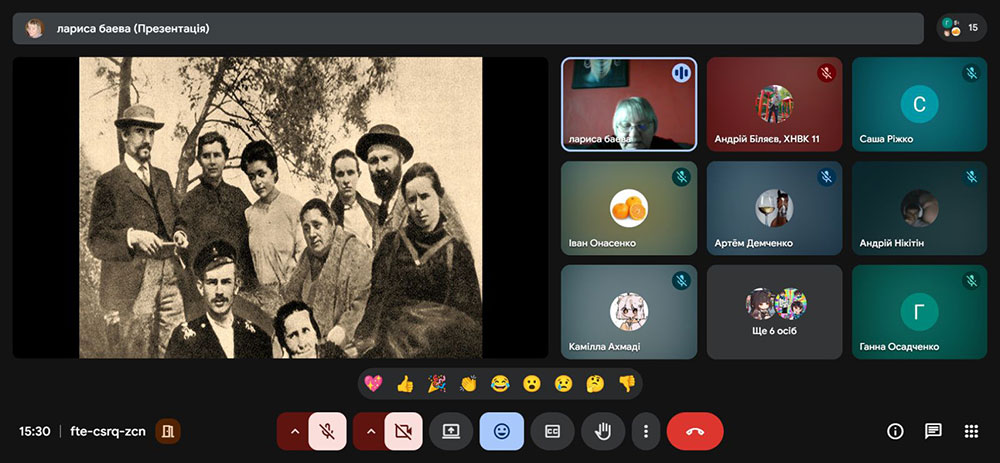1000x463 pixels.
Task: Click the building icon next to meeting code
Action: [x=168, y=431]
